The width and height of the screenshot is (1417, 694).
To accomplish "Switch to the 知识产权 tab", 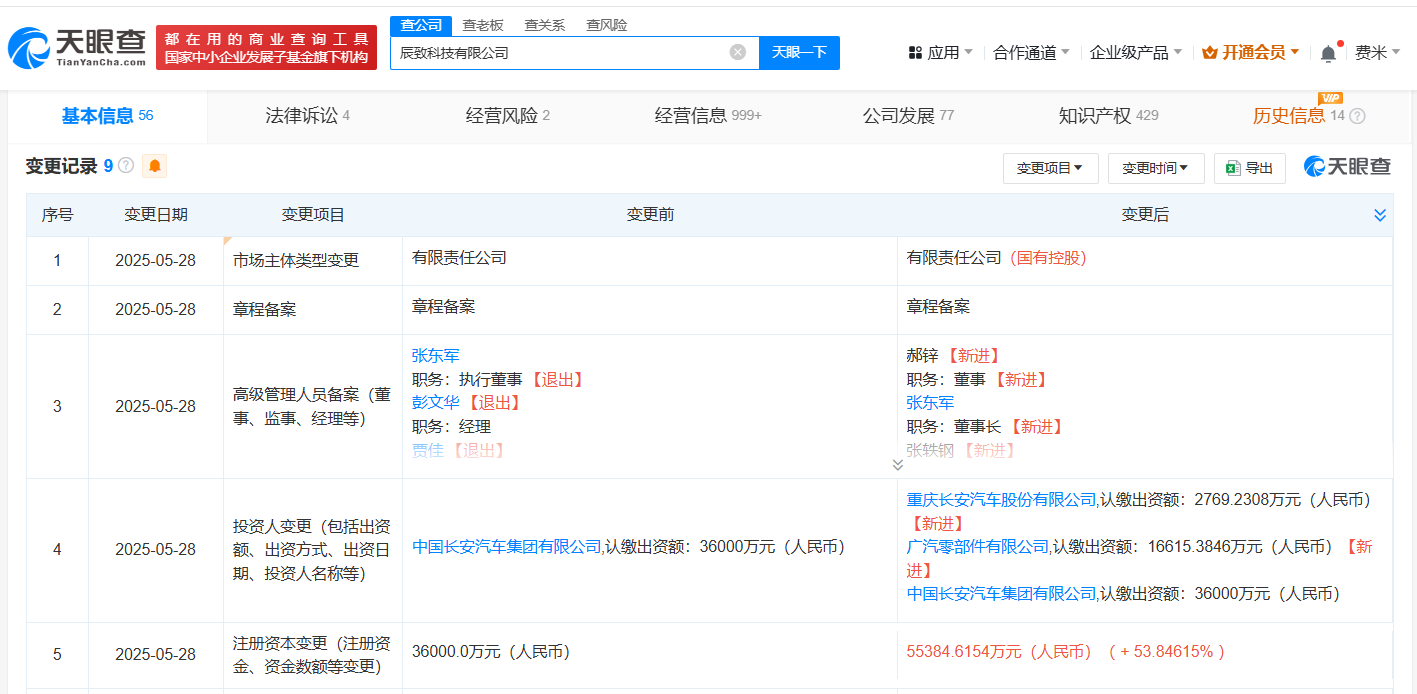I will coord(1108,116).
